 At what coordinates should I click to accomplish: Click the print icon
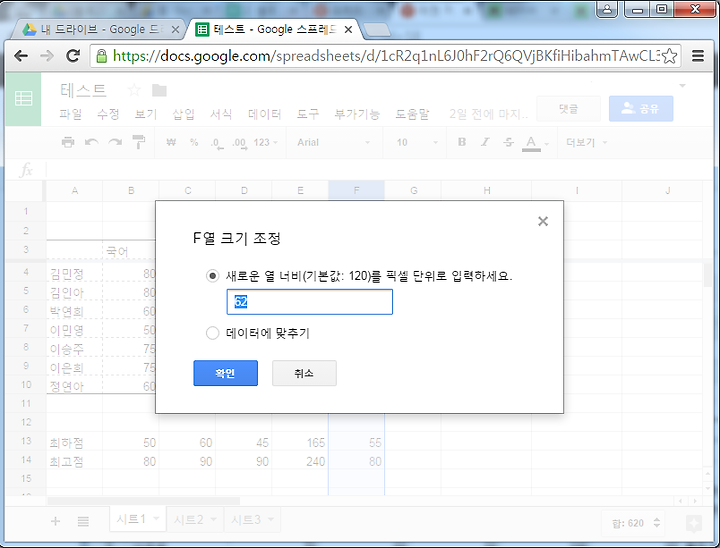[x=68, y=142]
